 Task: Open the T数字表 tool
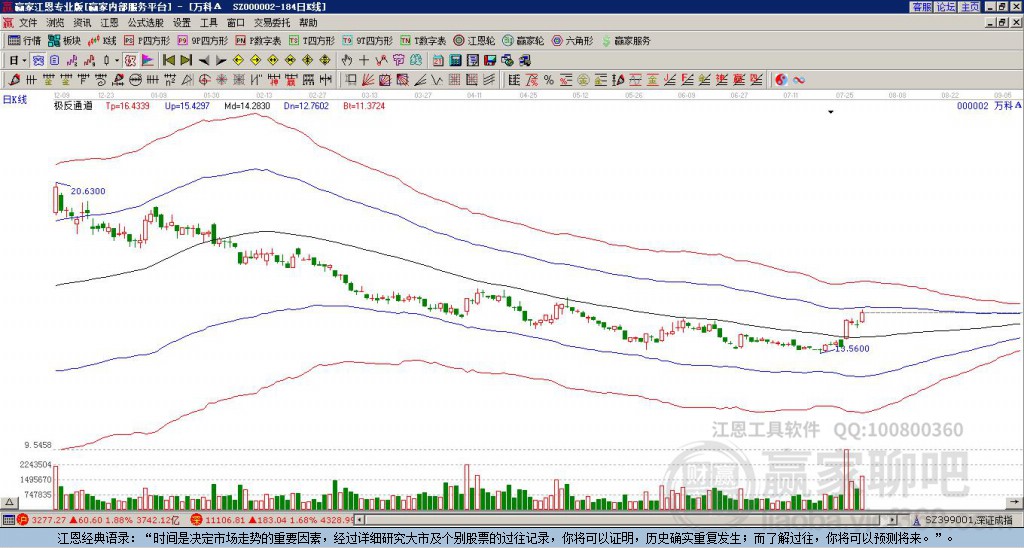pos(423,40)
